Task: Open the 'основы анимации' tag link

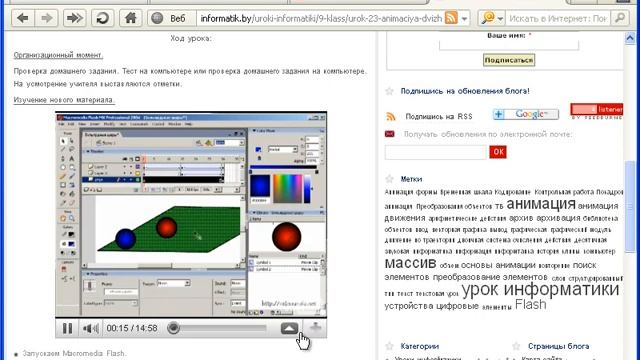Action: [498, 265]
